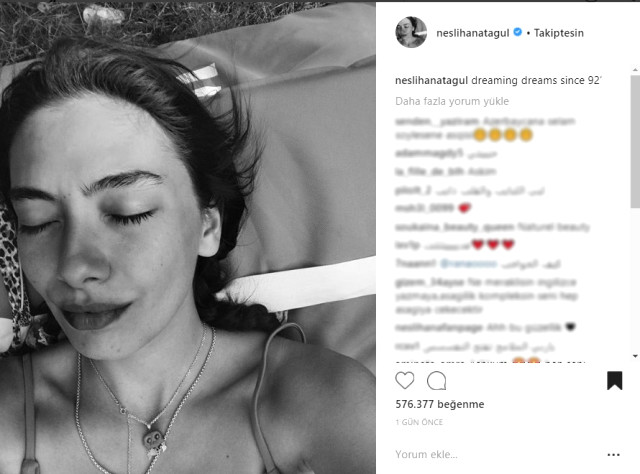The height and width of the screenshot is (474, 640).
Task: Open the three-dot options menu
Action: tap(613, 454)
